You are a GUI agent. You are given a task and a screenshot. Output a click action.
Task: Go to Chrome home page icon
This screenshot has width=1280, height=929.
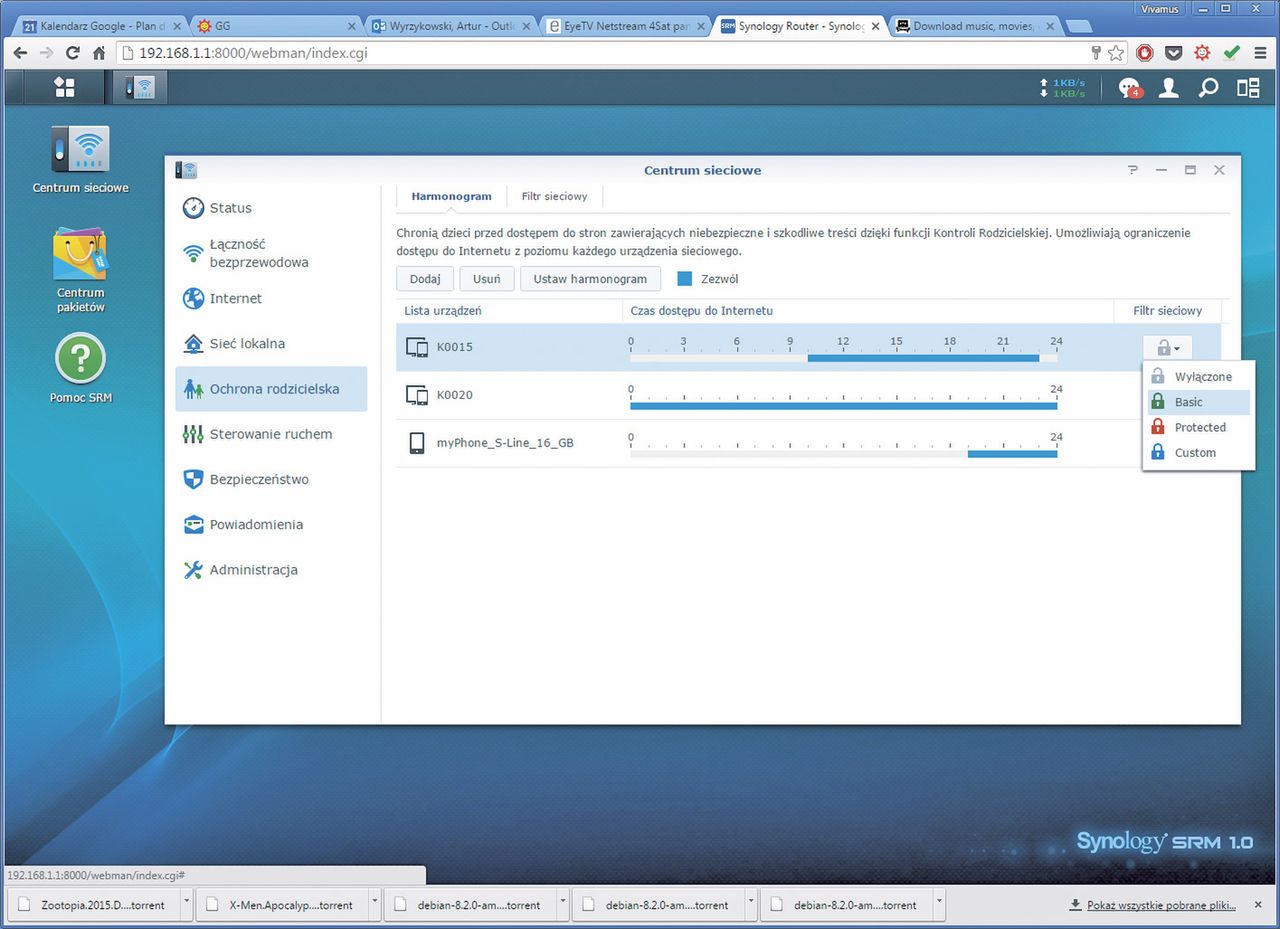(100, 53)
